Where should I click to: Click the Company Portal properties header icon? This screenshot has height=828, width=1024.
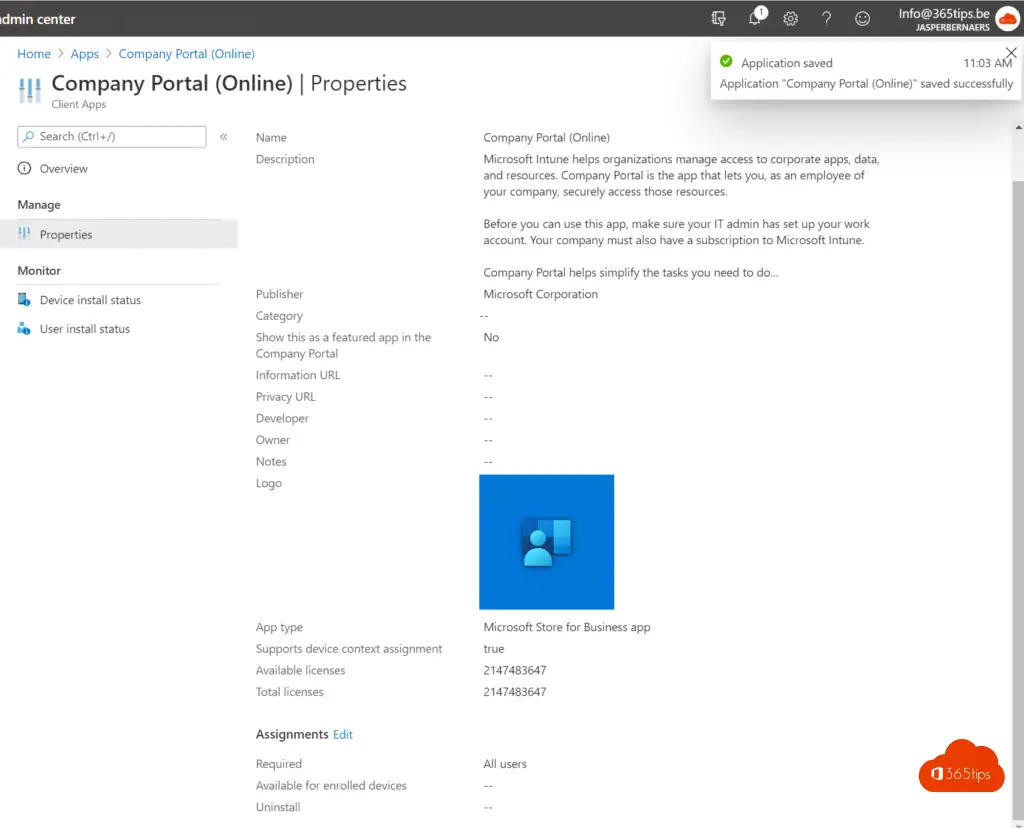pos(29,90)
